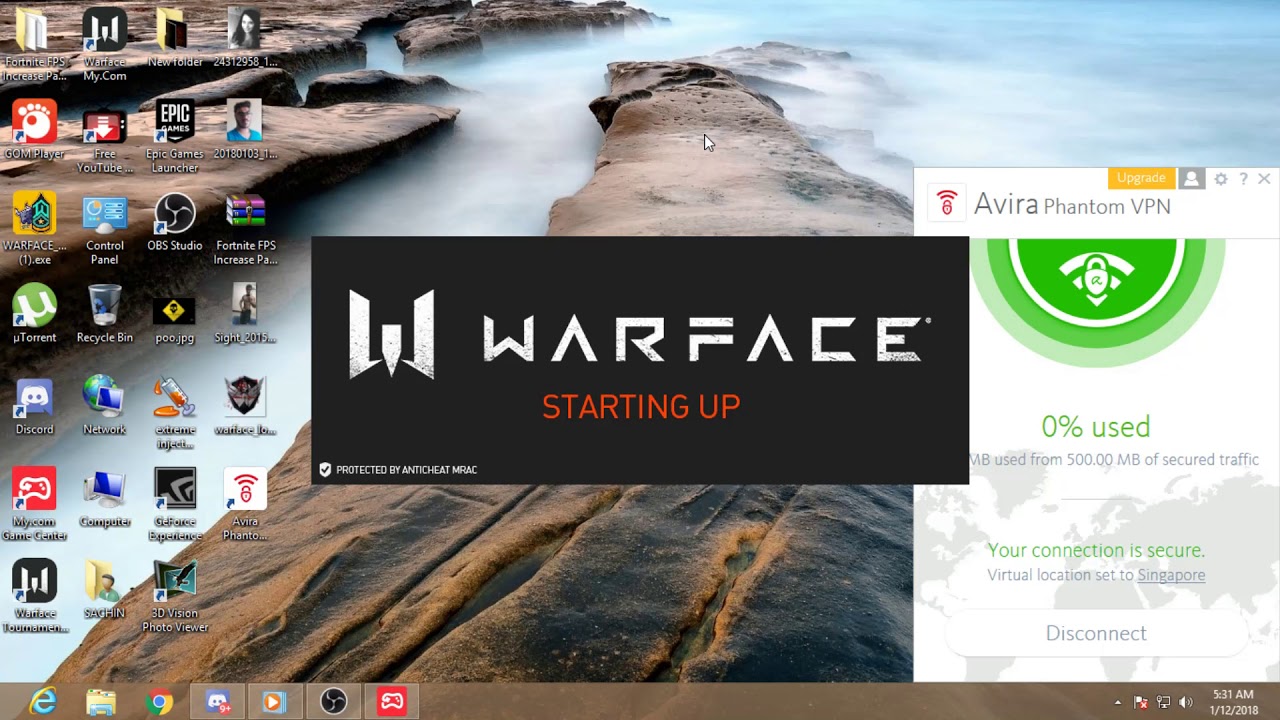Click the Warface STARTING UP splash text
The width and height of the screenshot is (1280, 720).
pyautogui.click(x=641, y=407)
